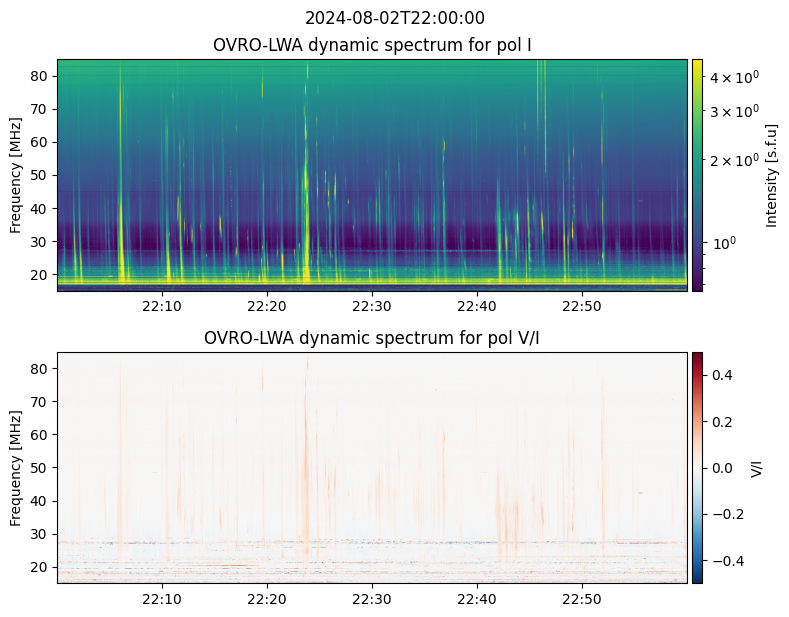
Task: Click the 2024-08-02T22:00:00 figure title
Action: point(394,18)
